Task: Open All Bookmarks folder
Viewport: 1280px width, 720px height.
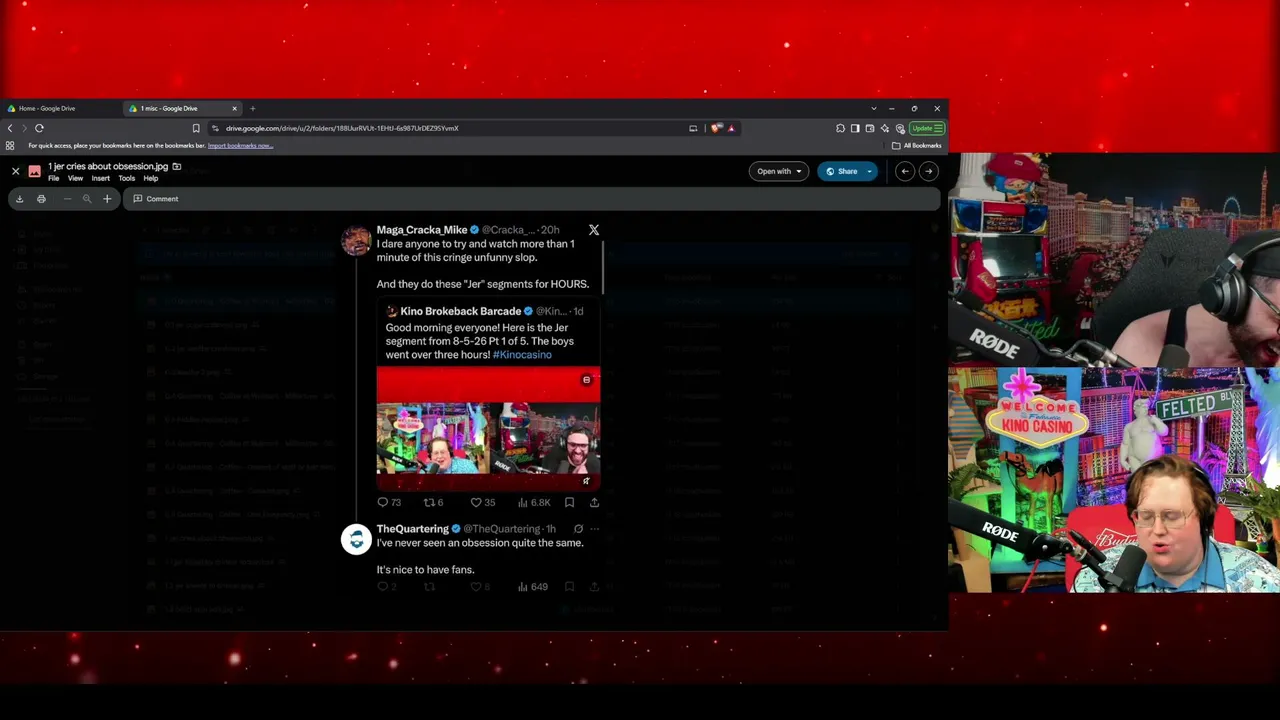Action: pyautogui.click(x=917, y=146)
